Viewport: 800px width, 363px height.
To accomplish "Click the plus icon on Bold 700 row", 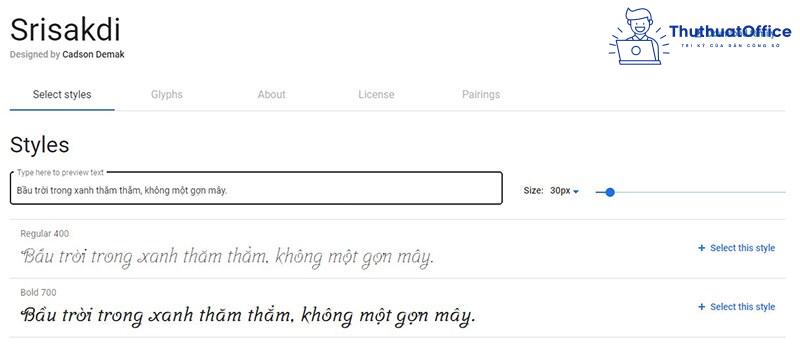I will coord(702,307).
